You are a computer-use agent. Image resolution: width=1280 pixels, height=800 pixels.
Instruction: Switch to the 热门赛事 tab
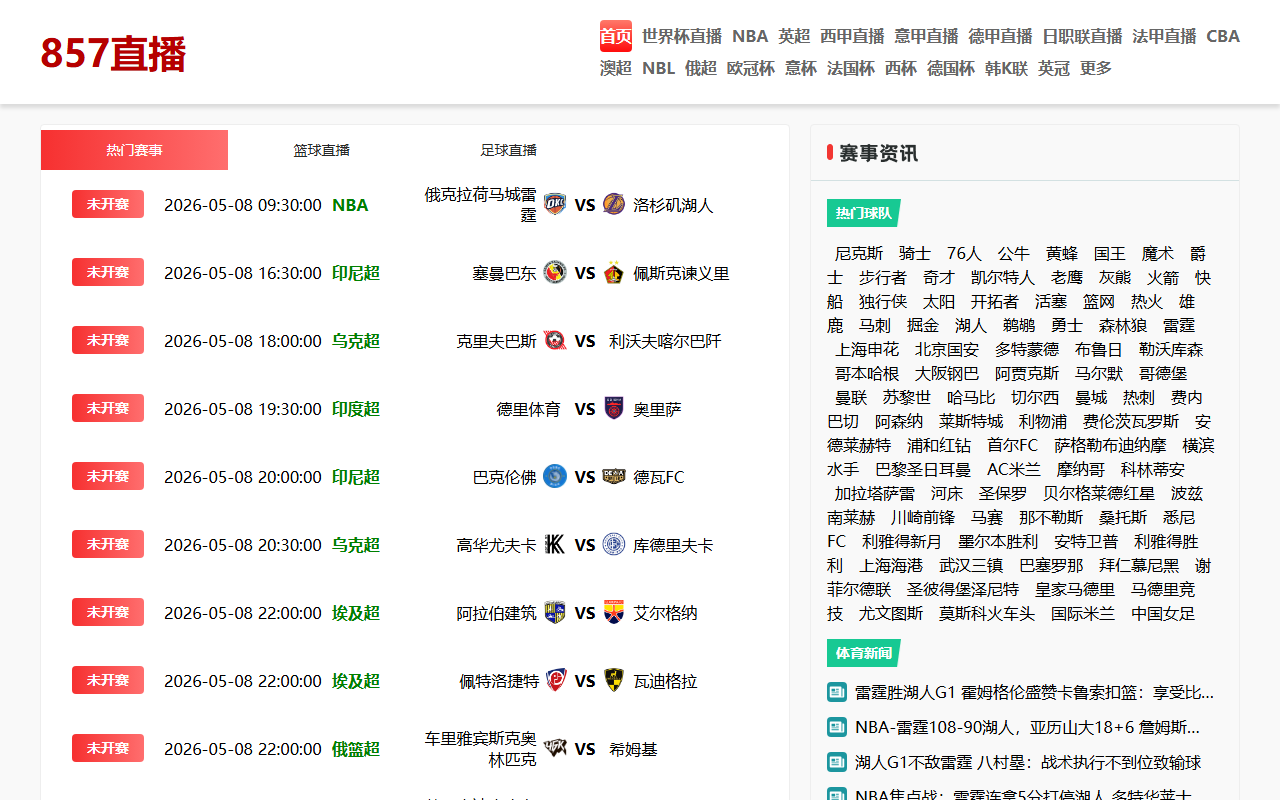click(134, 150)
